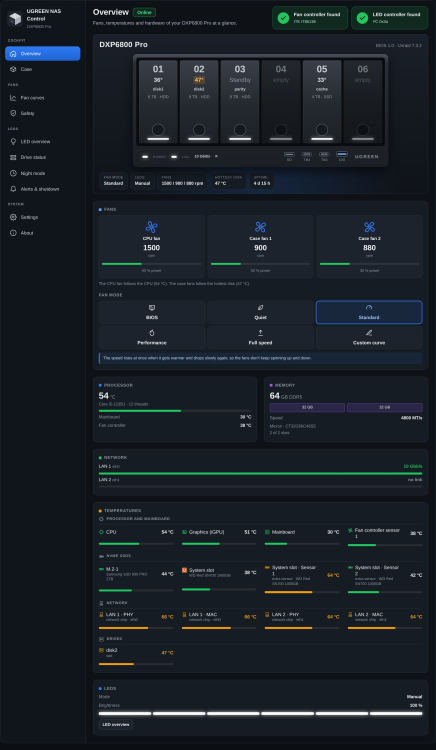This screenshot has height=750, width=436.
Task: Open LED overview from the sidebar
Action: coord(43,142)
